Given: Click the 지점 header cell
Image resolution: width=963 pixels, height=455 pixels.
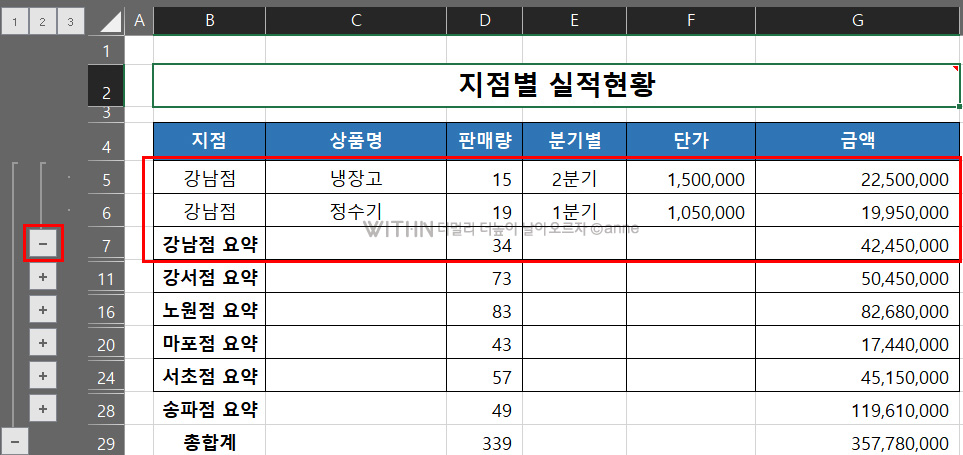Looking at the screenshot, I should pyautogui.click(x=209, y=141).
